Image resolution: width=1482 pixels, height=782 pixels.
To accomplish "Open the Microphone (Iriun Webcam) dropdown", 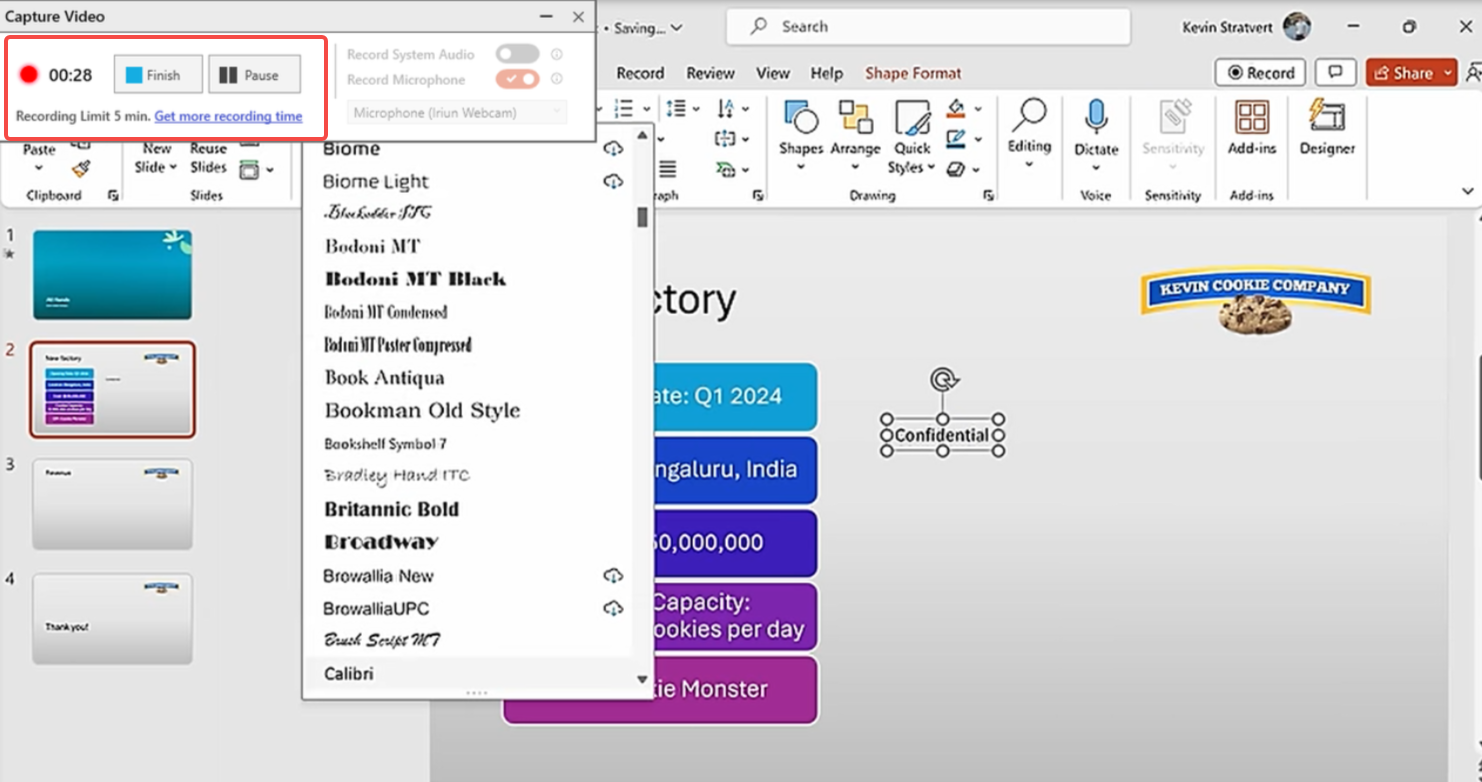I will [457, 113].
